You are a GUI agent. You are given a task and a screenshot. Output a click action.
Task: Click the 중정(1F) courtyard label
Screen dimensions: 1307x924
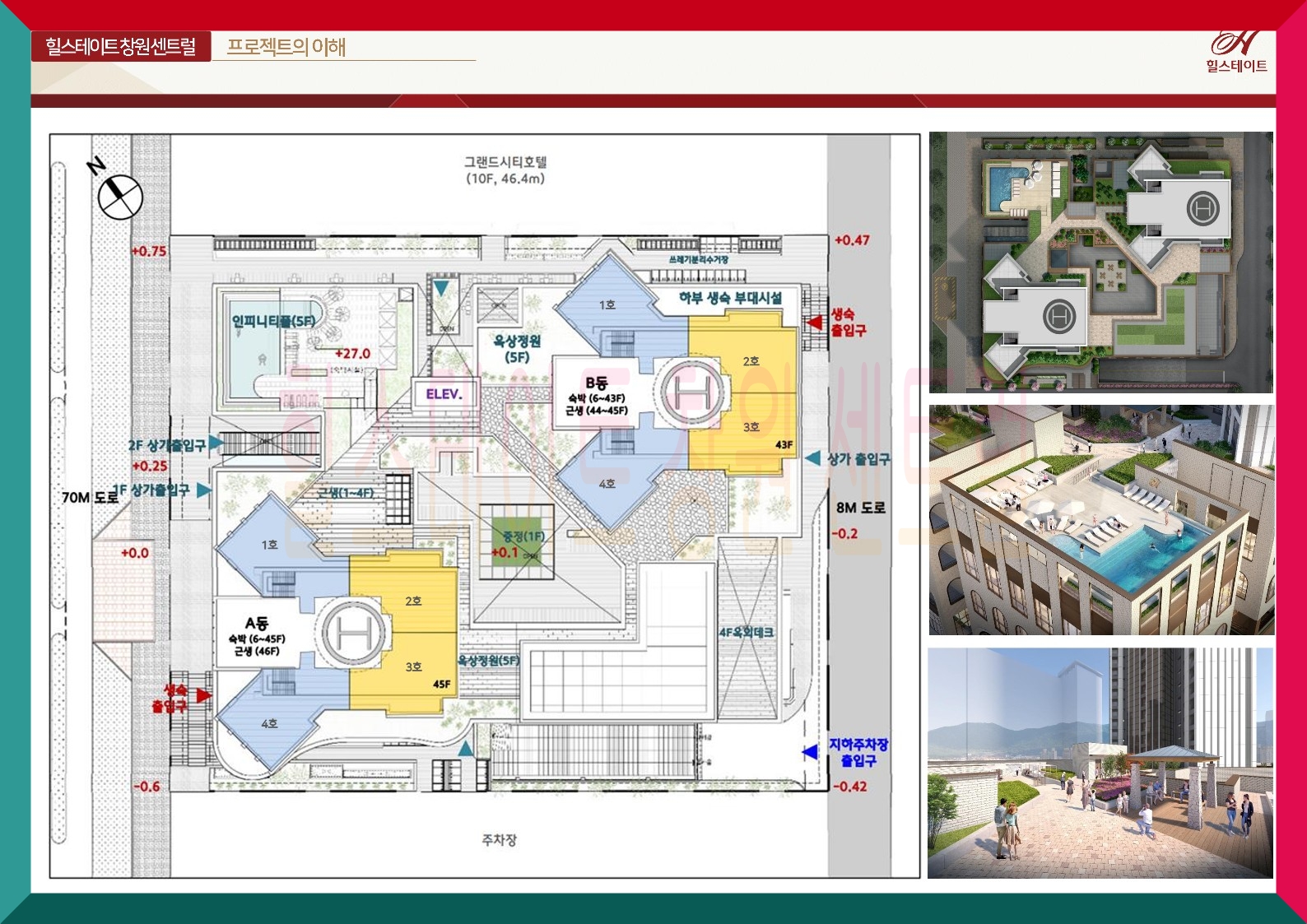(x=523, y=536)
